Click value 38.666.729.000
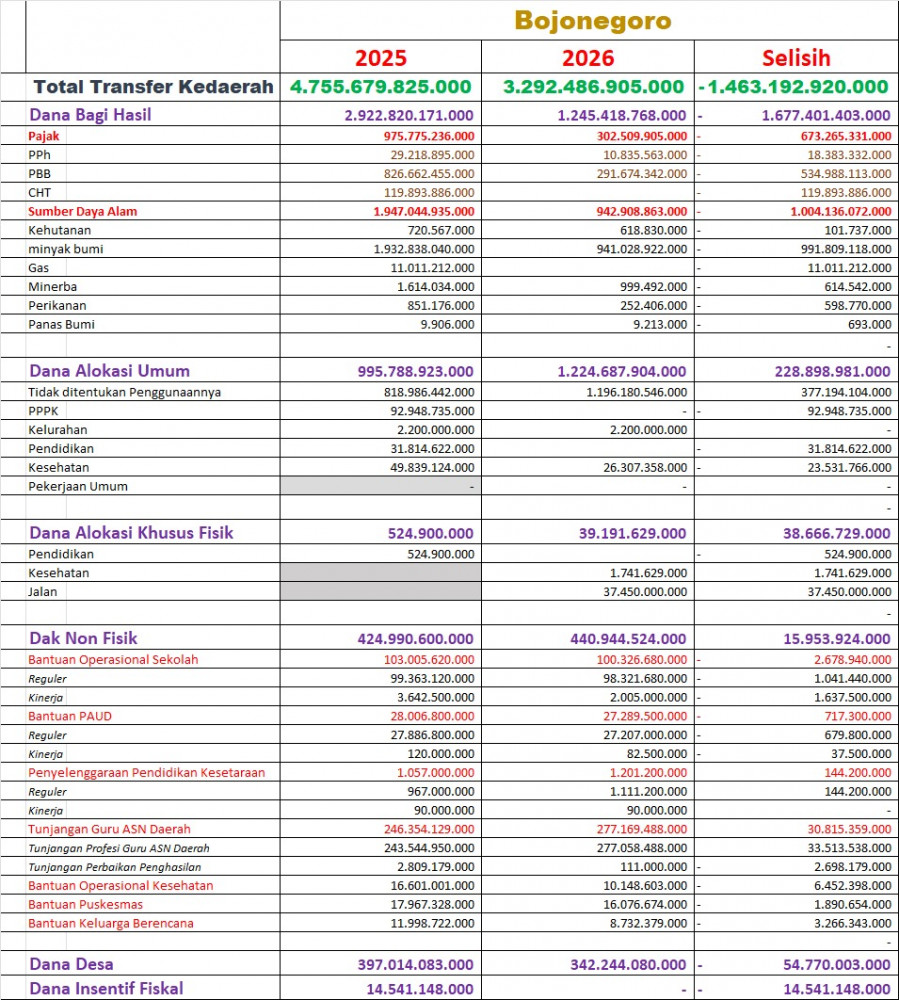 point(837,534)
